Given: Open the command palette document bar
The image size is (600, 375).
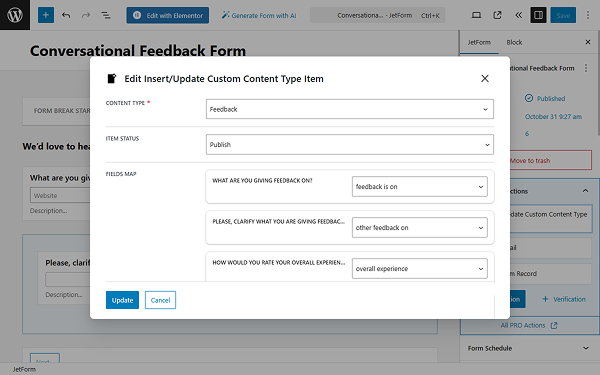Looking at the screenshot, I should 377,15.
